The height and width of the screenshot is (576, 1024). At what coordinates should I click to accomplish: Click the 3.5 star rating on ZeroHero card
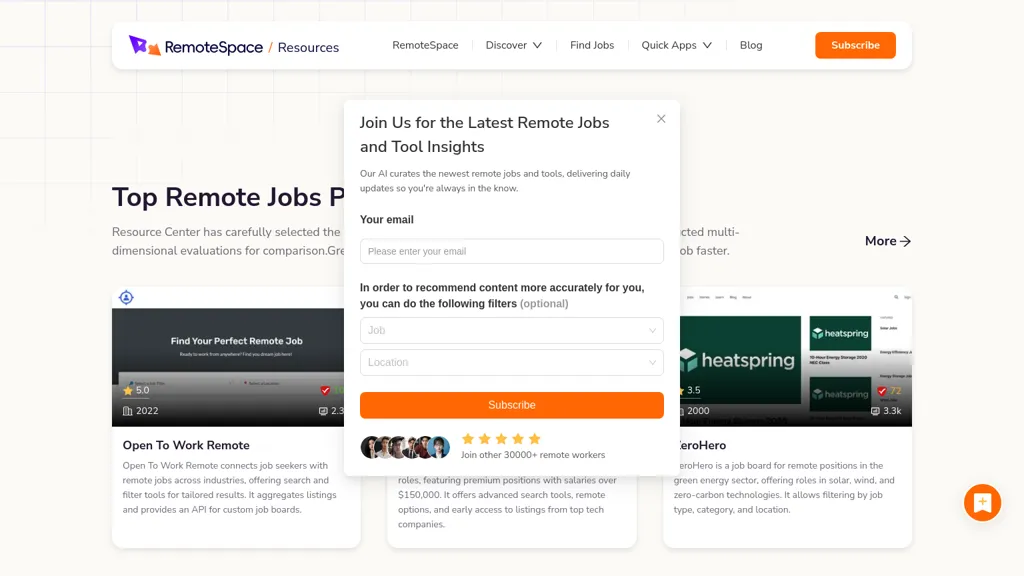(688, 391)
